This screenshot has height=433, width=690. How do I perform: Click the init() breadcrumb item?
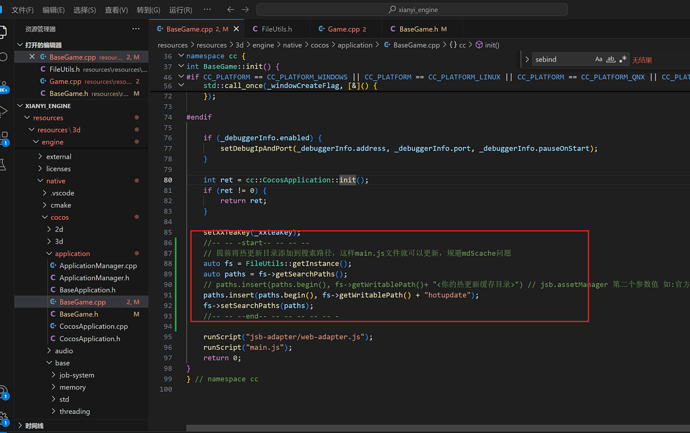[x=491, y=45]
